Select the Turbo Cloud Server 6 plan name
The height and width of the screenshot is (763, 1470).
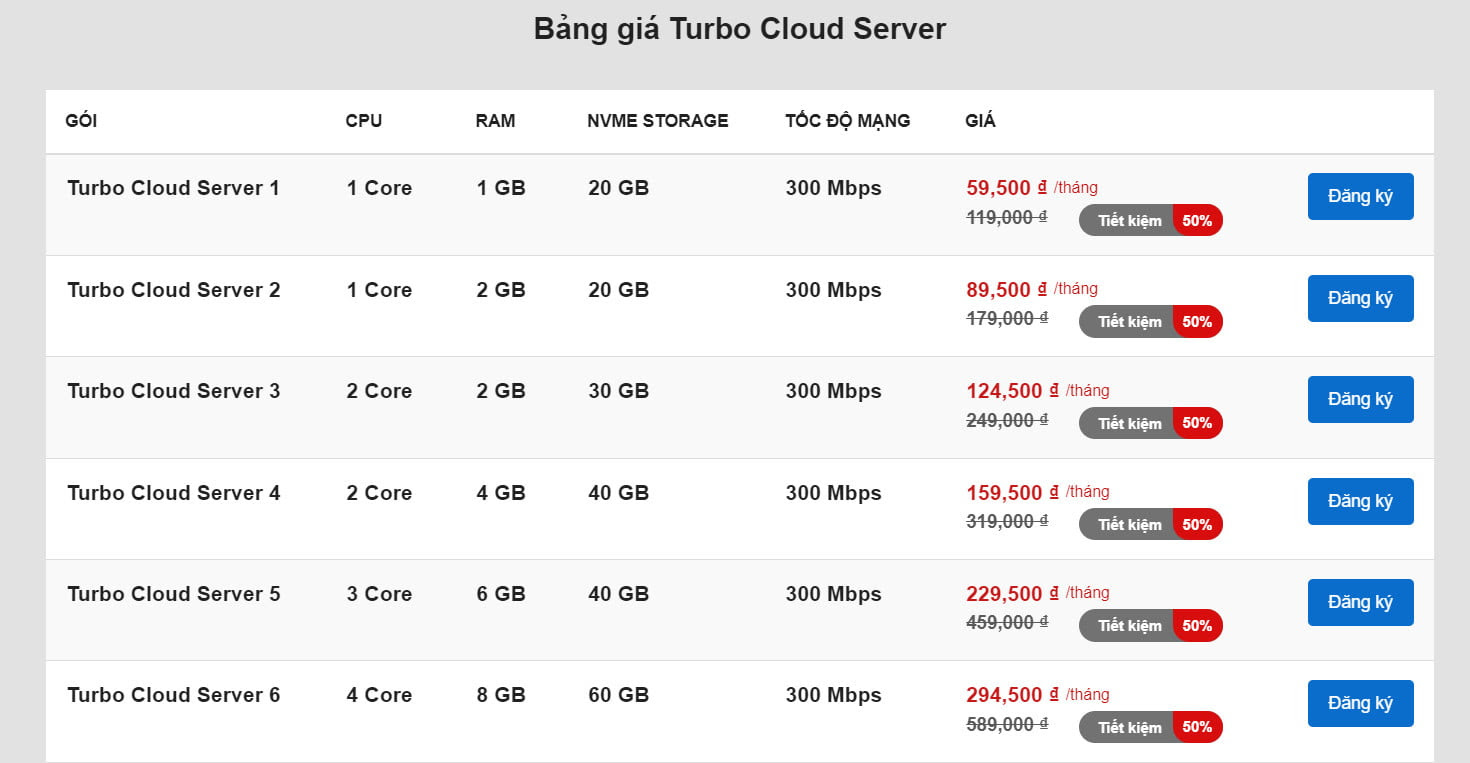click(173, 695)
